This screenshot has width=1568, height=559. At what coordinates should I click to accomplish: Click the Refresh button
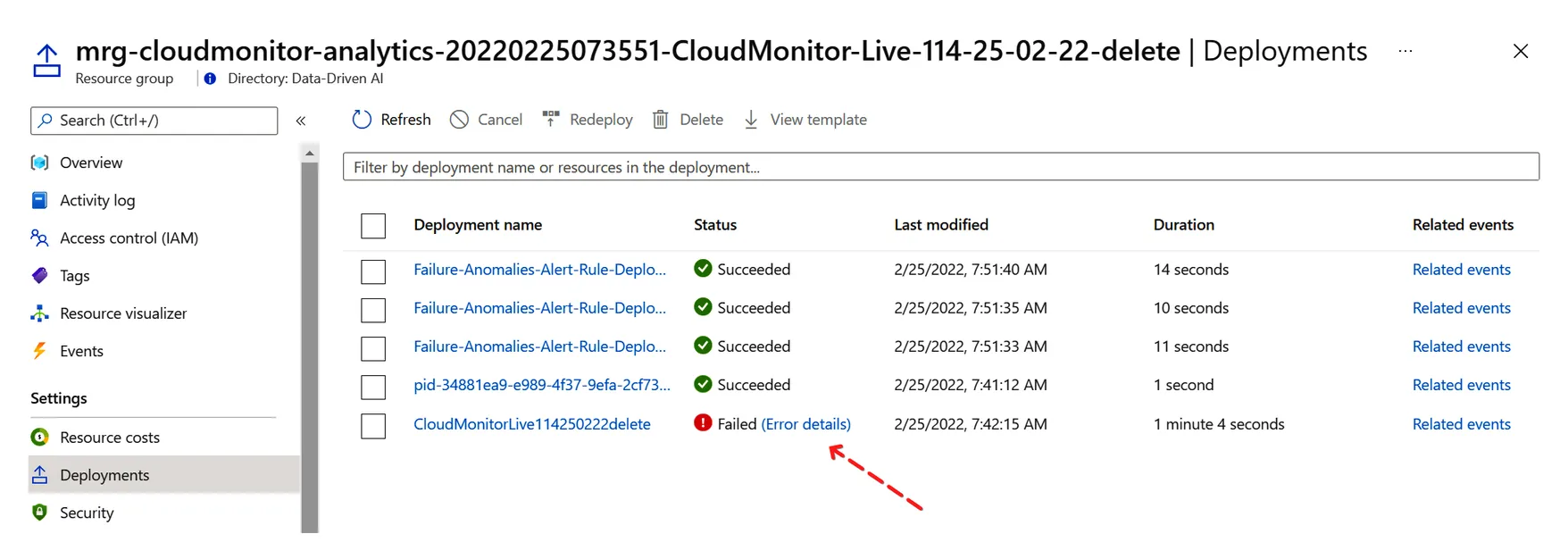pos(391,120)
